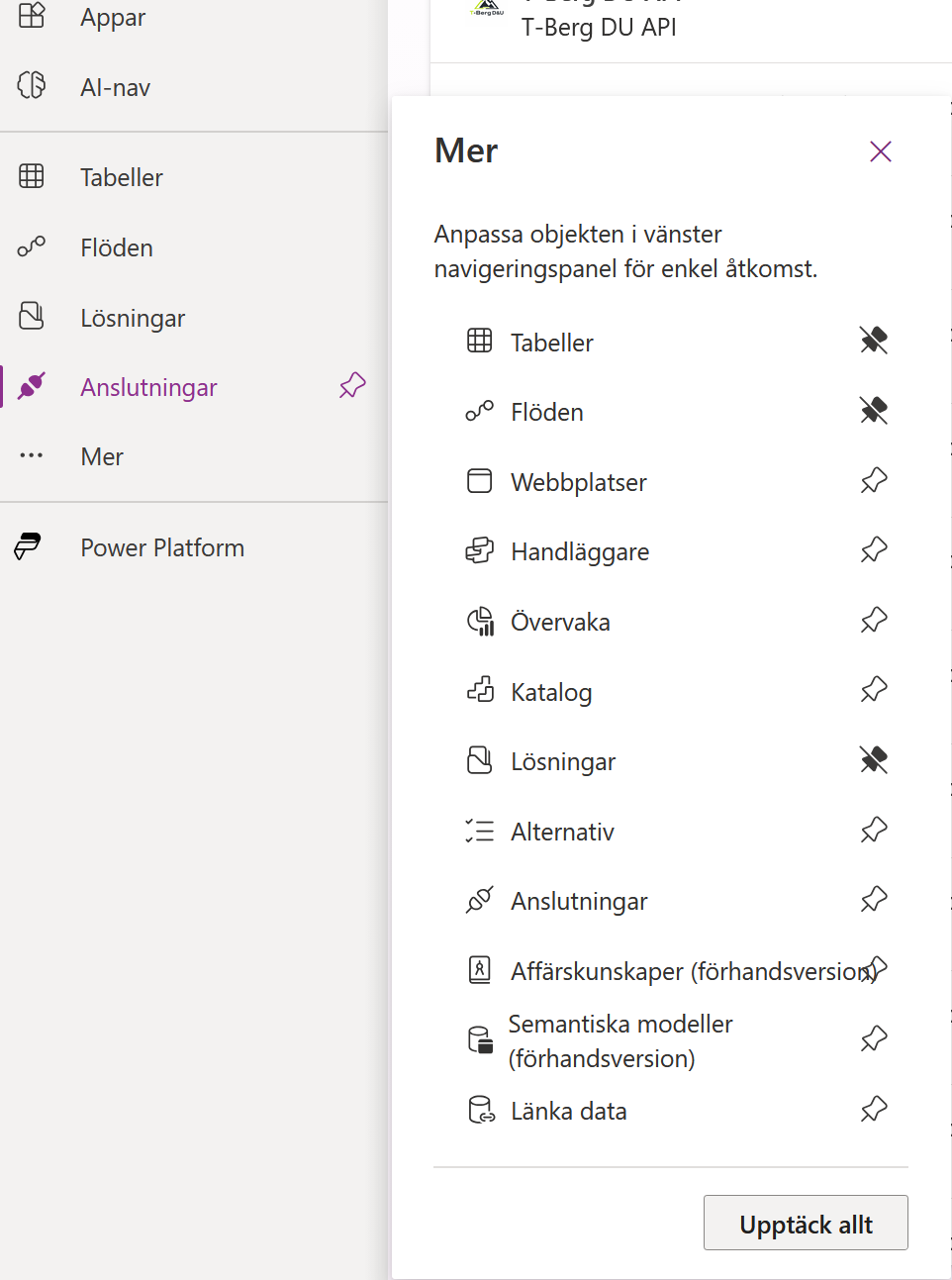Click the Katalog puzzle icon
The height and width of the screenshot is (1280, 952).
[480, 689]
